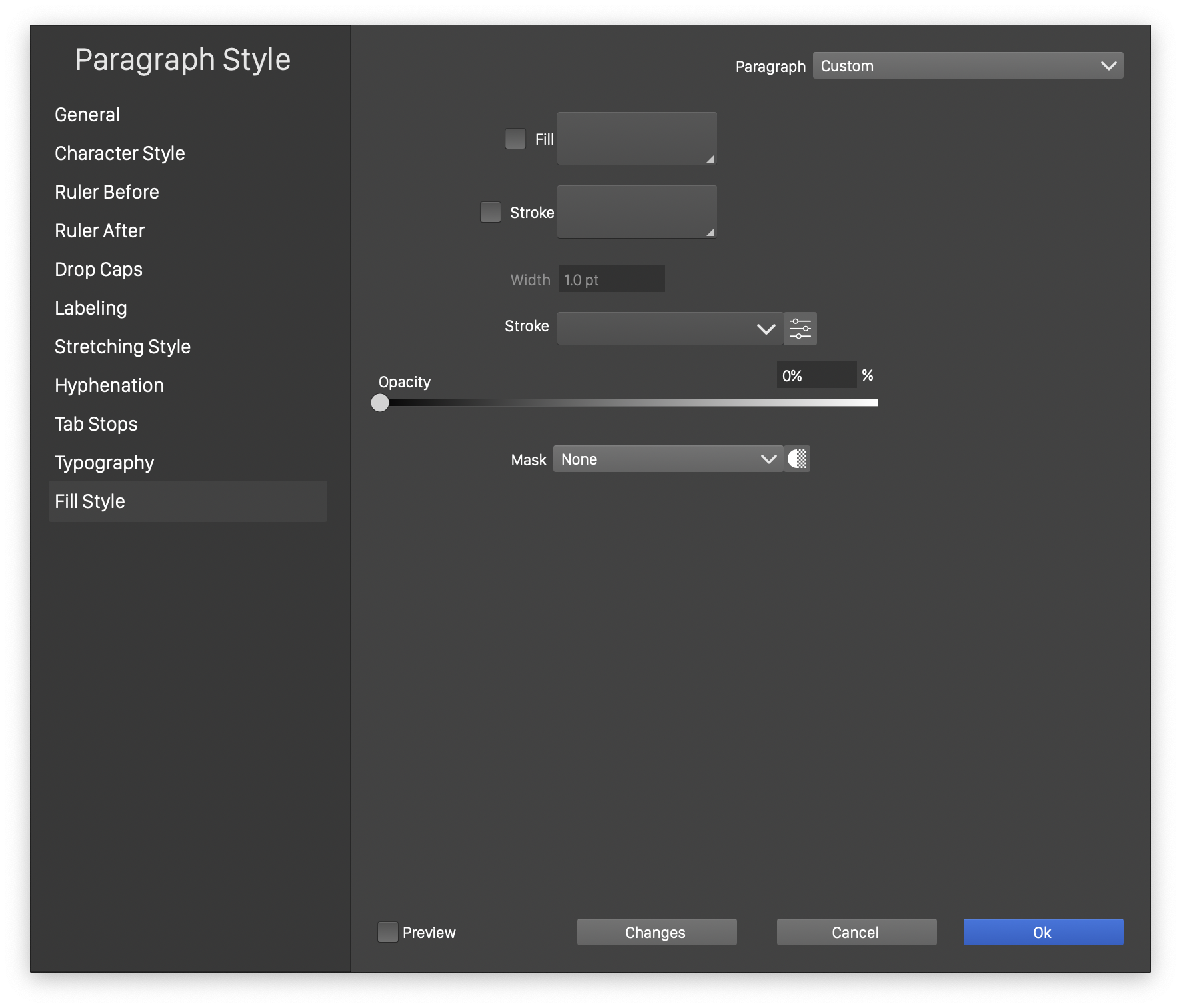Image resolution: width=1181 pixels, height=1008 pixels.
Task: Select Typography in the sidebar
Action: point(105,463)
